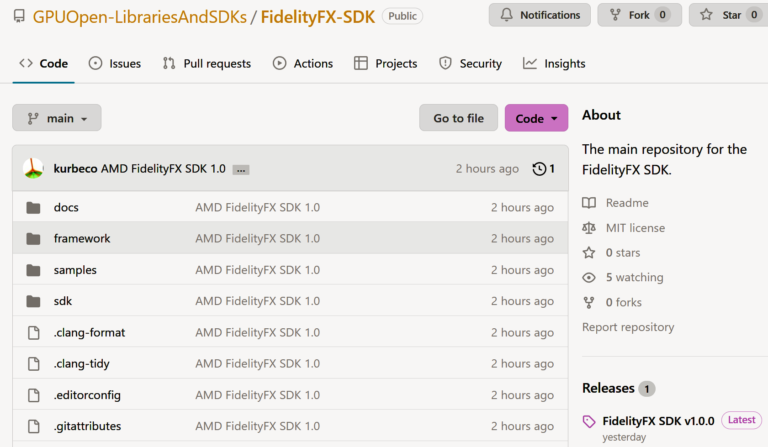Expand the commit message ellipsis button

(x=240, y=170)
